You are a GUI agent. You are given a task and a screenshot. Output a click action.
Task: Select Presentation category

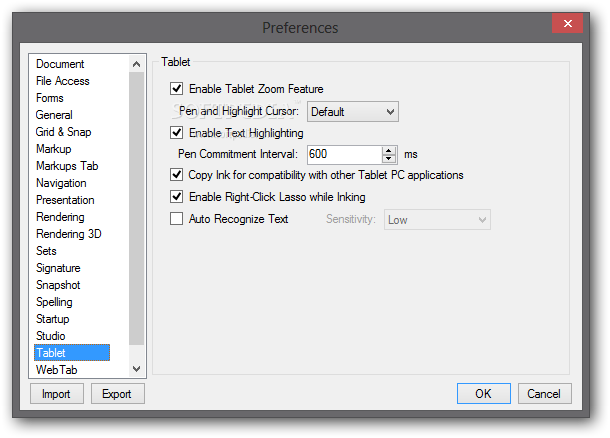point(65,200)
